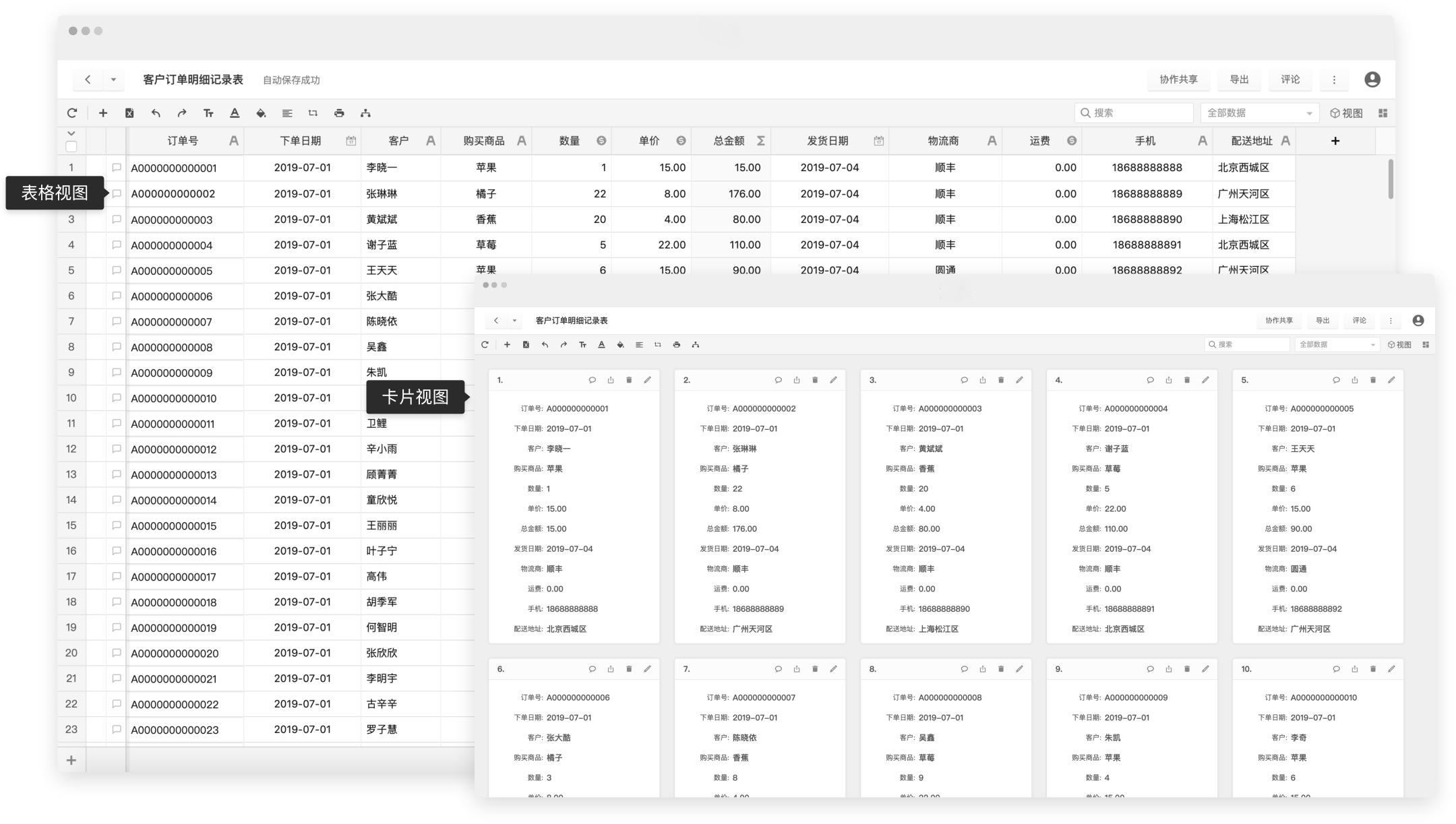Screen dimensions: 1456x824
Task: Open 全部数据 dropdown in card view window
Action: (1337, 345)
